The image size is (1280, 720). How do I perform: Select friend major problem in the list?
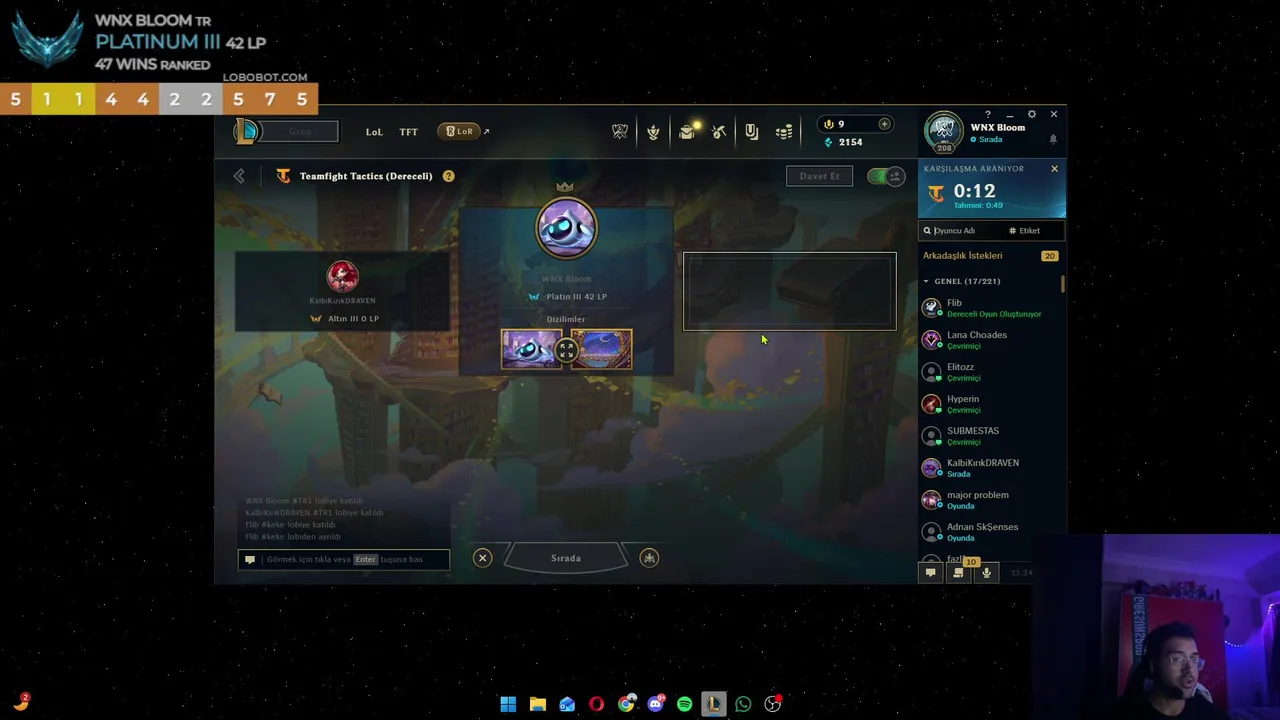click(x=990, y=499)
